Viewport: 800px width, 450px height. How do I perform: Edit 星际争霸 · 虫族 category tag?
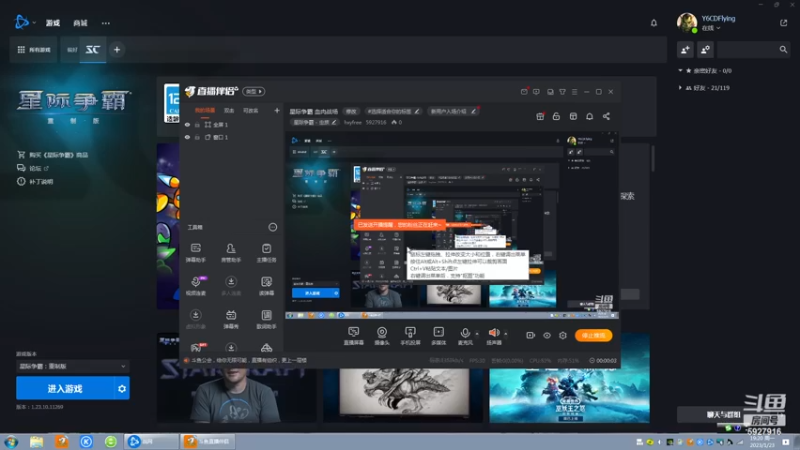[315, 122]
